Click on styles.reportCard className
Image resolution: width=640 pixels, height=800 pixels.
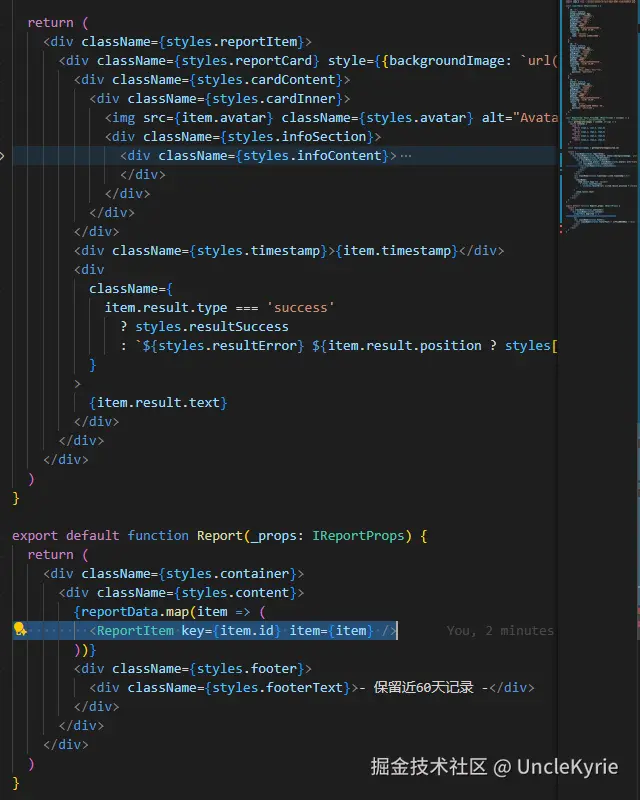(x=247, y=61)
